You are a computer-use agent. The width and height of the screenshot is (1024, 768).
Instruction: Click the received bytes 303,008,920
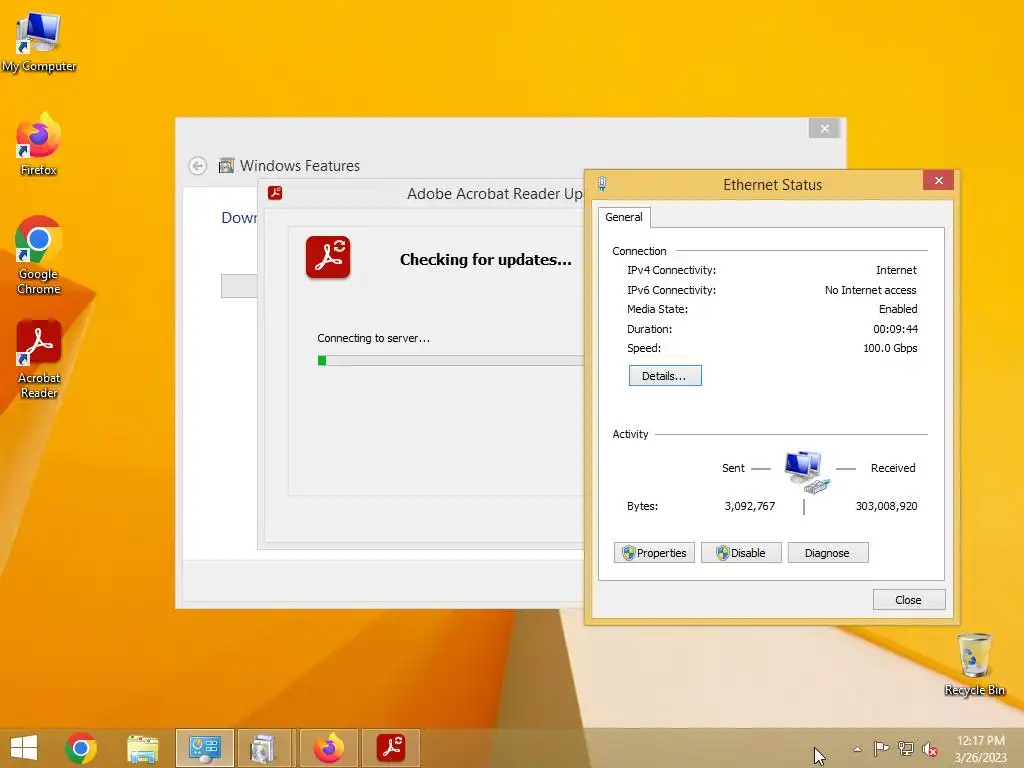[886, 506]
